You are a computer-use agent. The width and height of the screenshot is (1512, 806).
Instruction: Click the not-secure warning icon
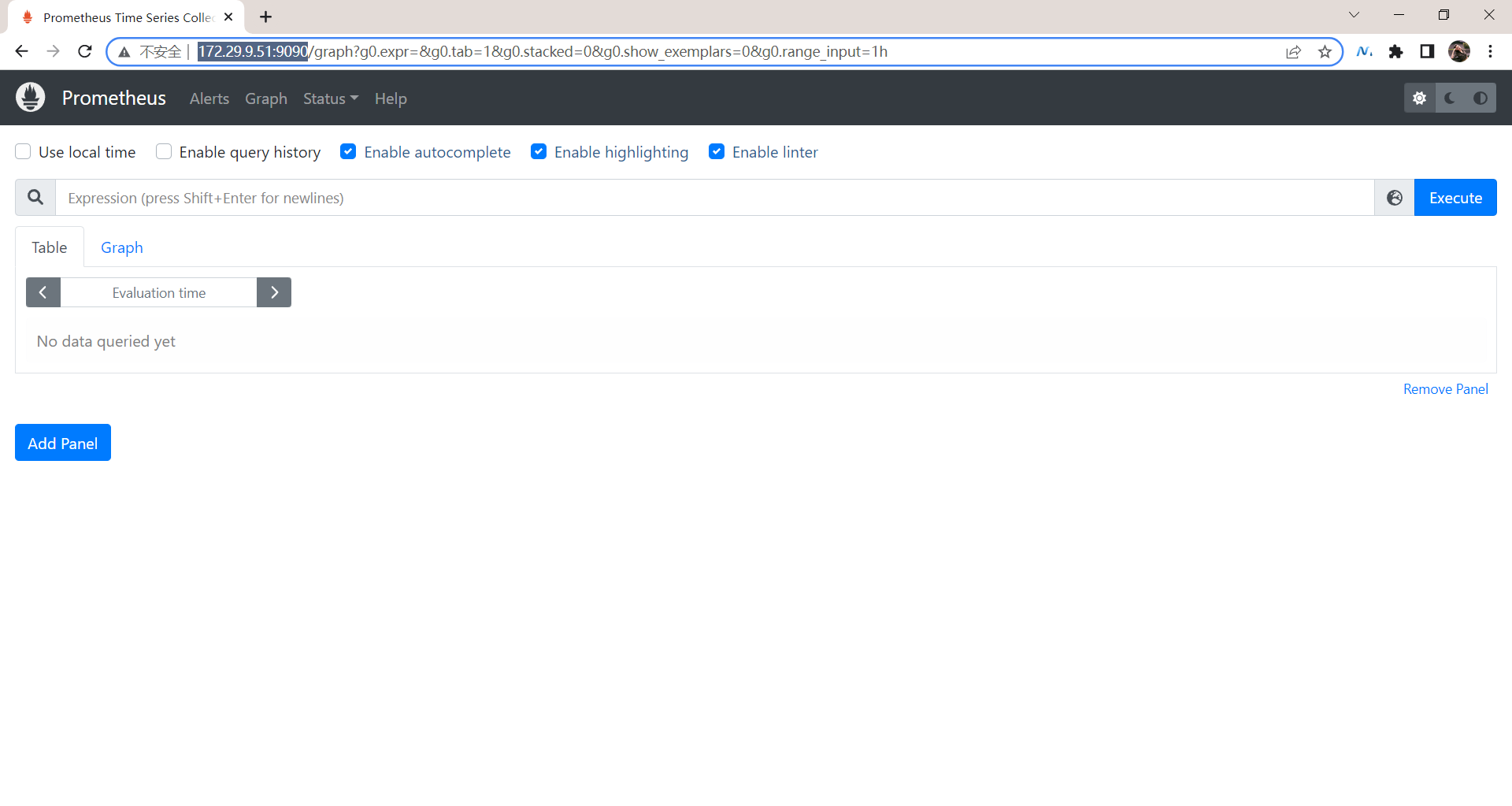click(x=124, y=52)
